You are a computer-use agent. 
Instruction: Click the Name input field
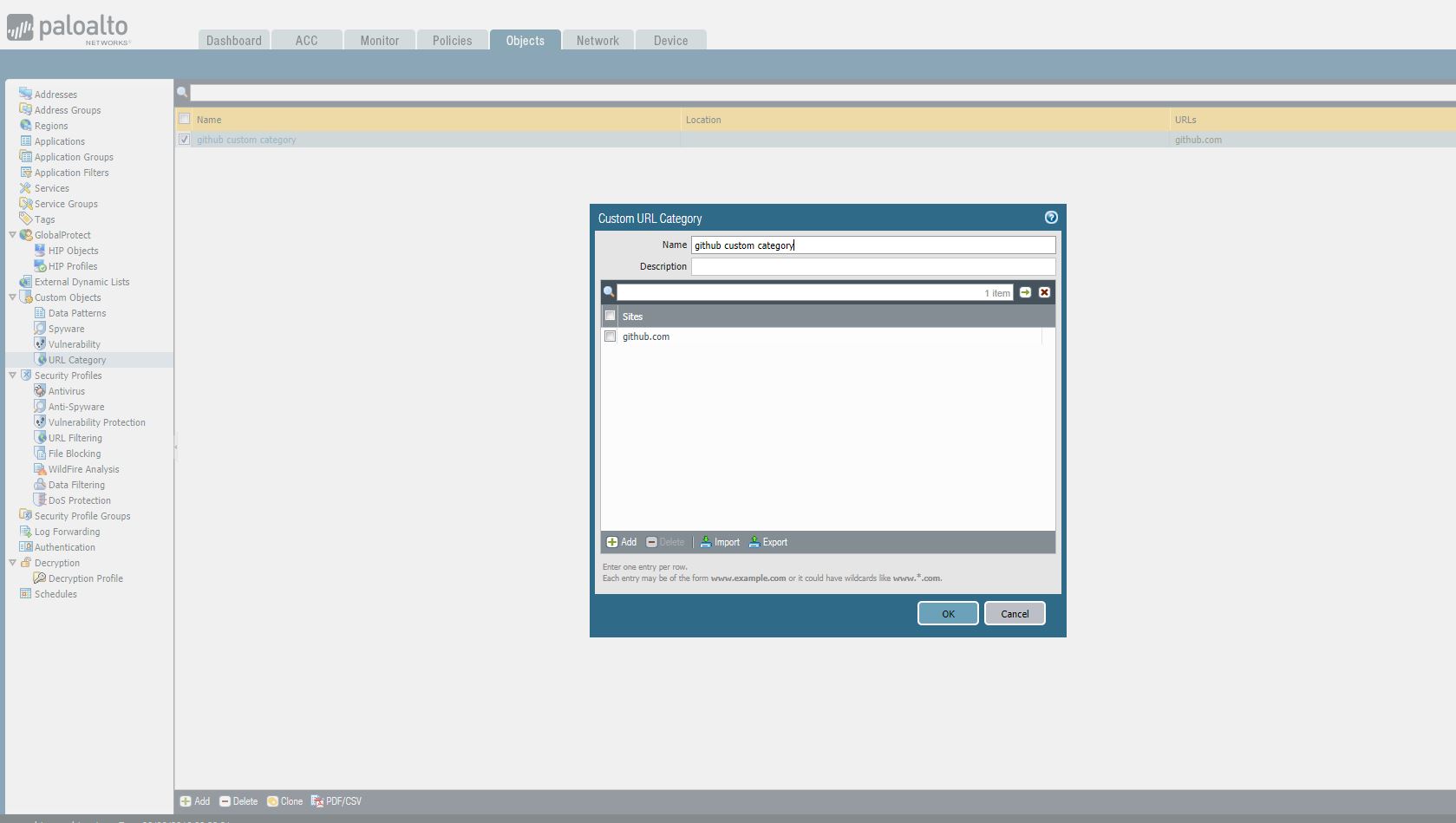[873, 245]
